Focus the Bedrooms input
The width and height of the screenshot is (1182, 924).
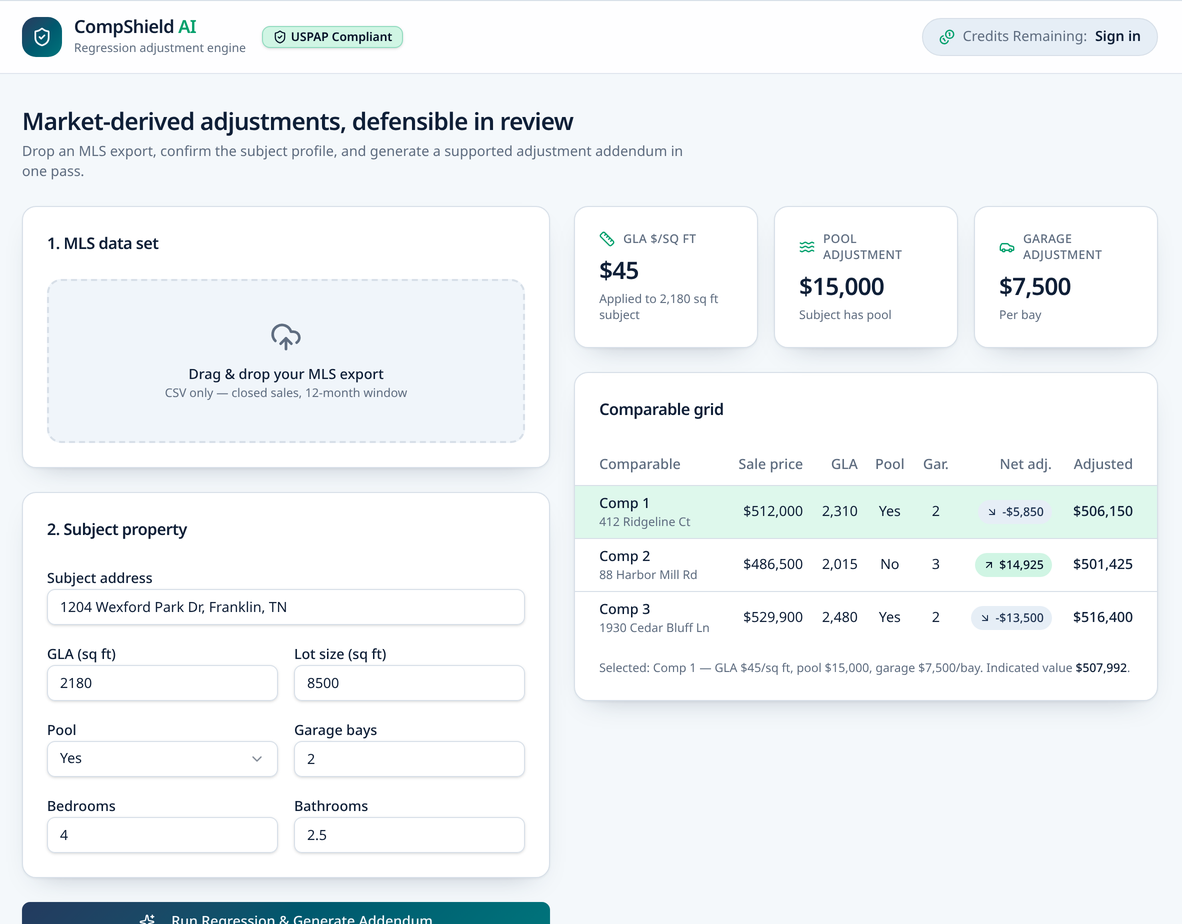pos(162,835)
